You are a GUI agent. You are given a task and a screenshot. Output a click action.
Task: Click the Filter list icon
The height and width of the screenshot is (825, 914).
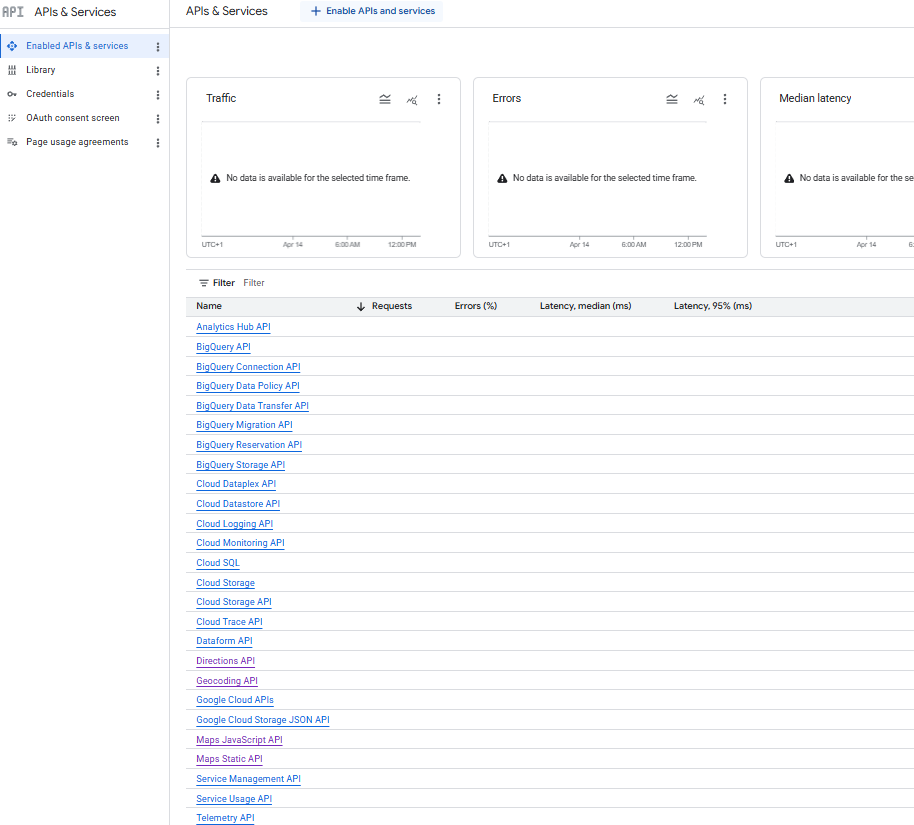[203, 283]
